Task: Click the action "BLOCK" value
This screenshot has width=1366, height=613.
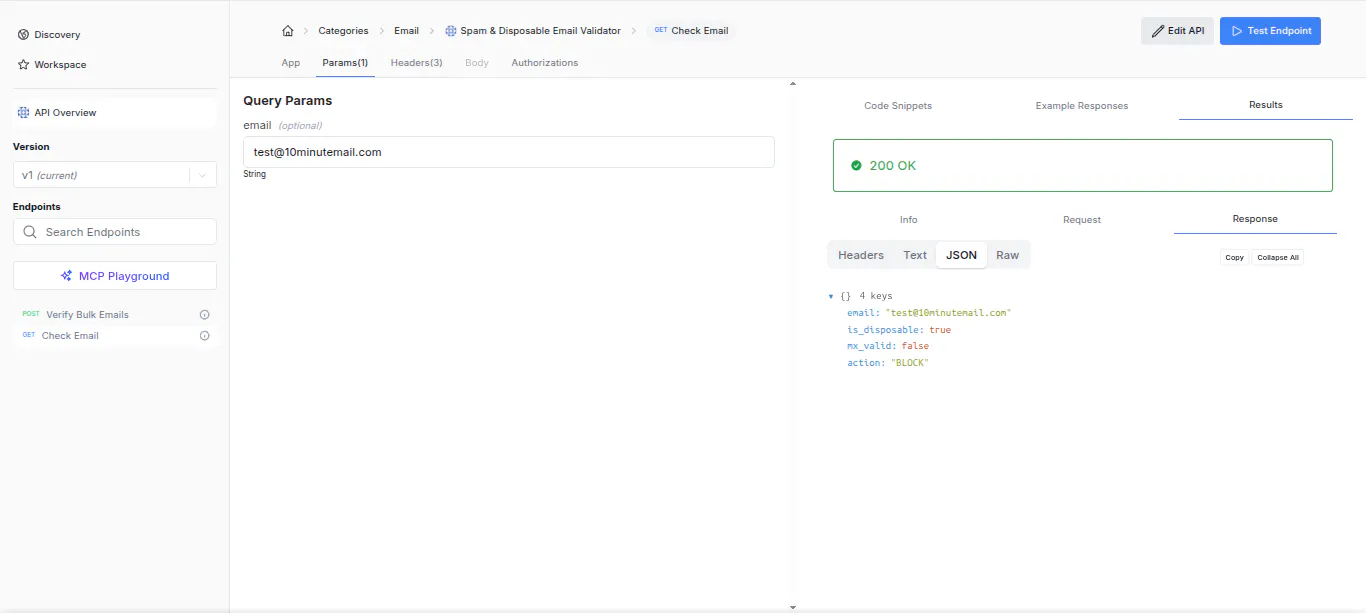Action: 910,363
